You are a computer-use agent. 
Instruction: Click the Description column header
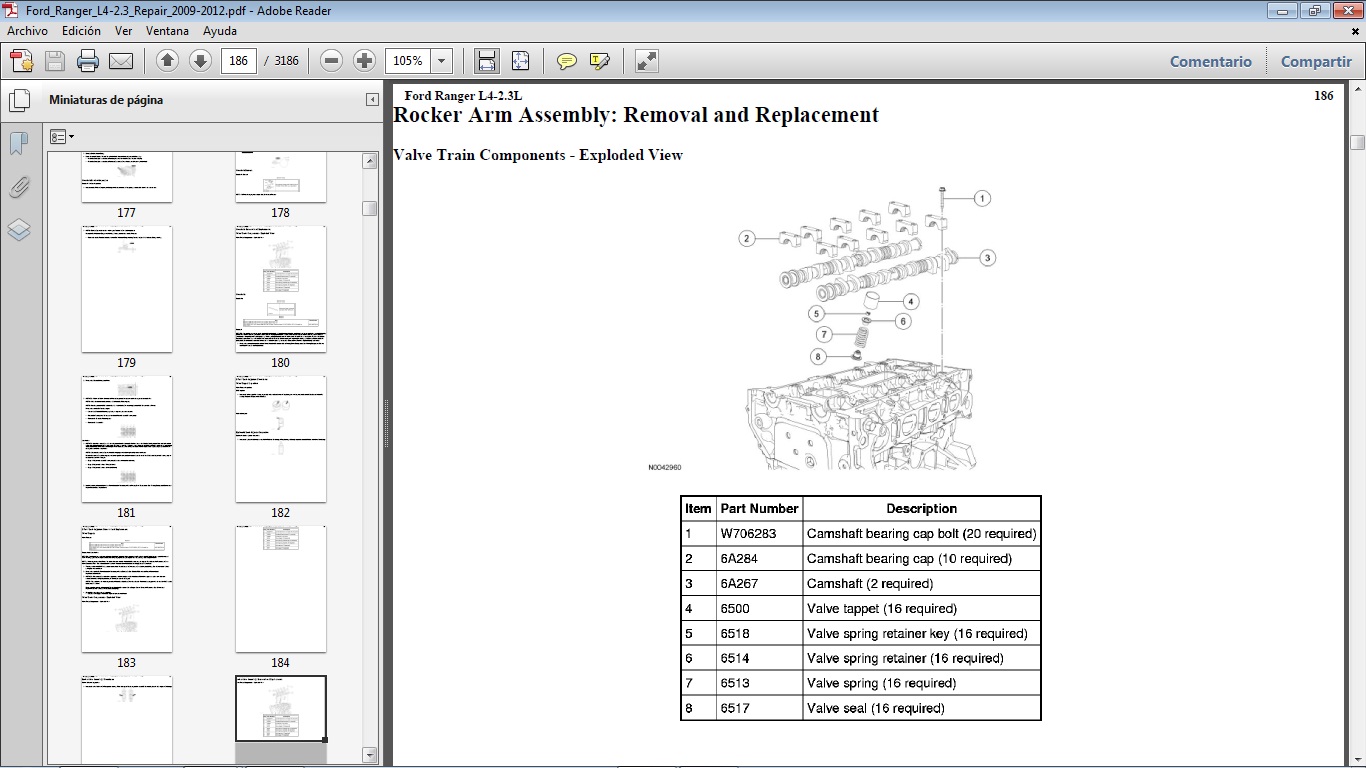921,508
